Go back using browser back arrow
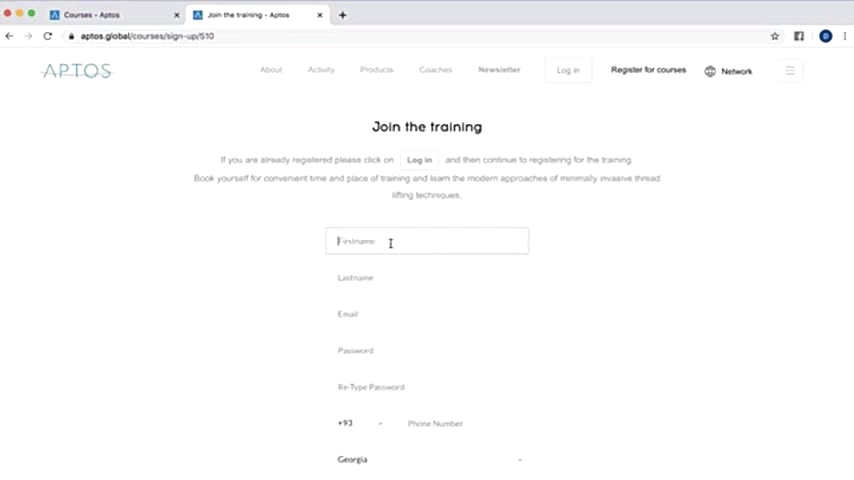 [10, 36]
